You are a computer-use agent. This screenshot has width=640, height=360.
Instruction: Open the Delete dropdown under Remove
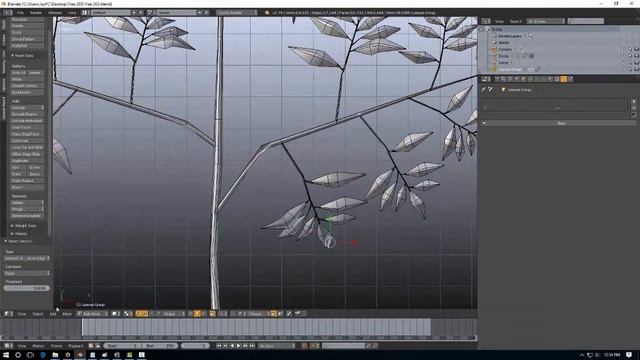[x=27, y=202]
